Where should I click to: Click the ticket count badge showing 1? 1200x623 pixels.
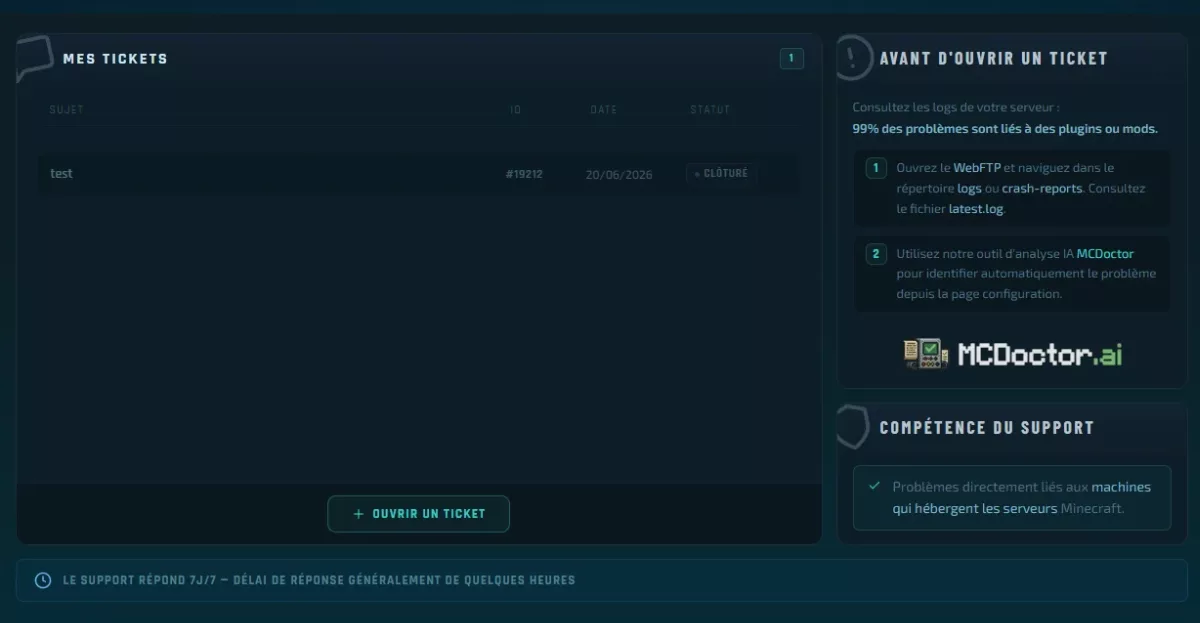(x=791, y=59)
